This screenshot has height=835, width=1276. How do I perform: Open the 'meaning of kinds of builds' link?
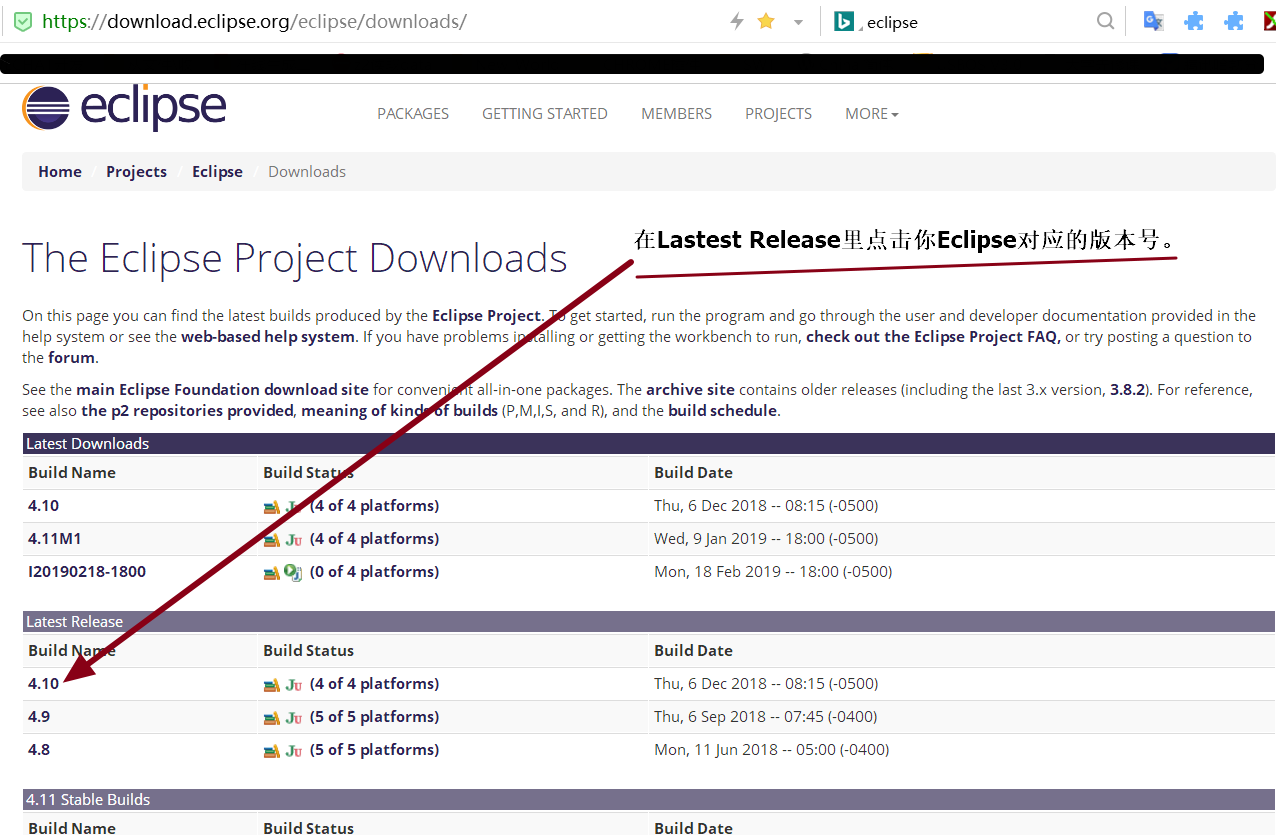[x=399, y=410]
